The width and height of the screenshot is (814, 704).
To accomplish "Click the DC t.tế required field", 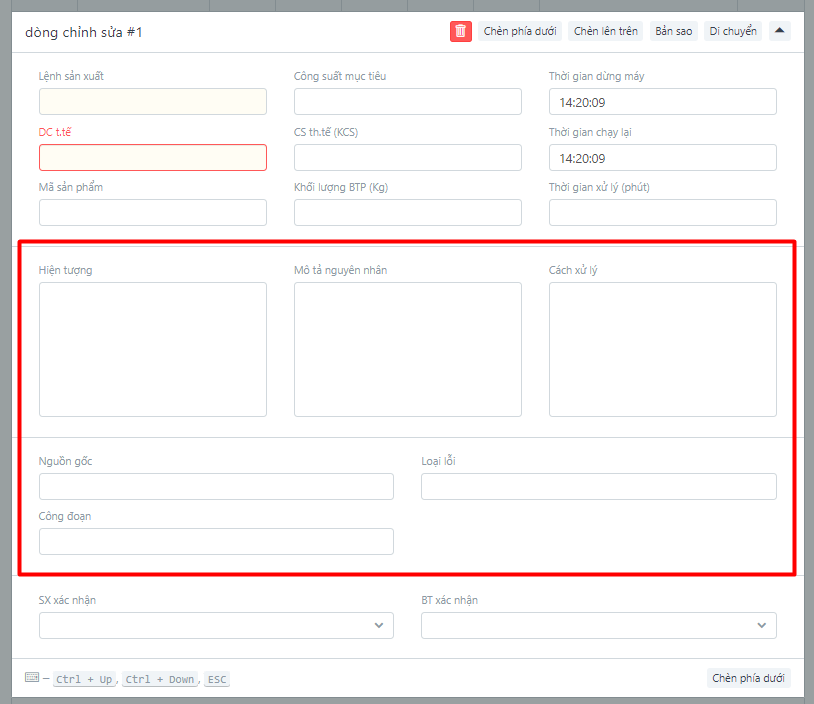I will click(x=153, y=158).
